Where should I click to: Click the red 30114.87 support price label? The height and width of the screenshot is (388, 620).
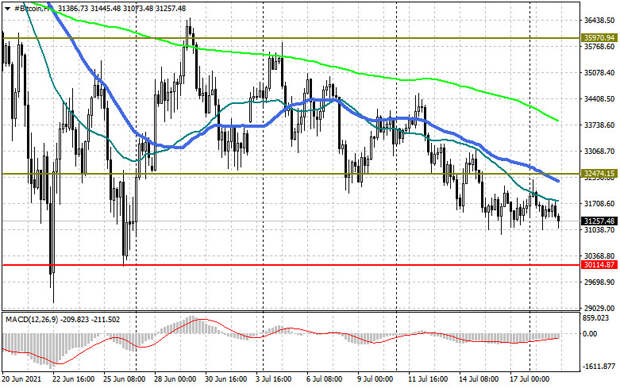[x=599, y=265]
